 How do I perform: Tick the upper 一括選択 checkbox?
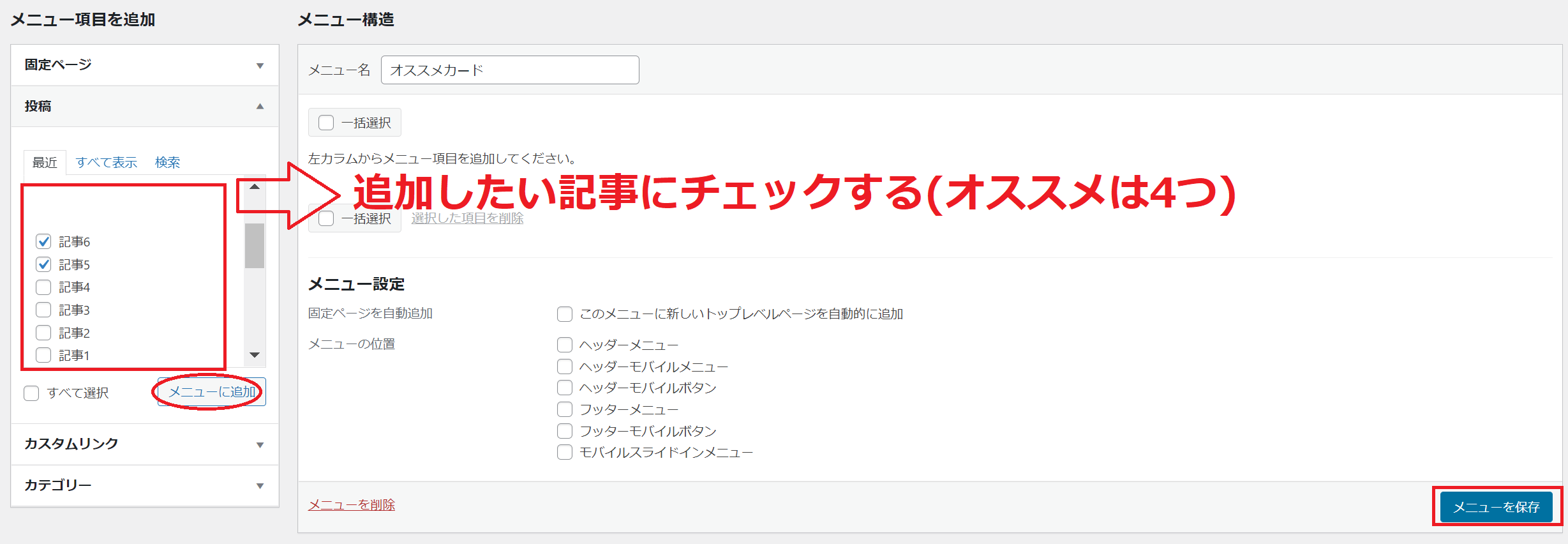click(x=326, y=123)
